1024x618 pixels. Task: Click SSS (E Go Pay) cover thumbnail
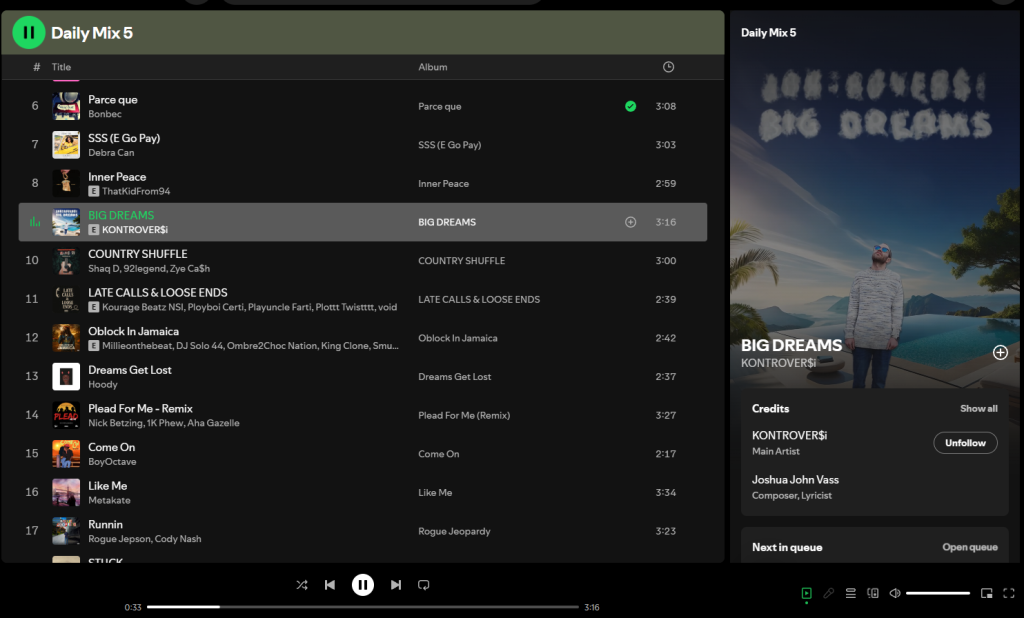[66, 144]
